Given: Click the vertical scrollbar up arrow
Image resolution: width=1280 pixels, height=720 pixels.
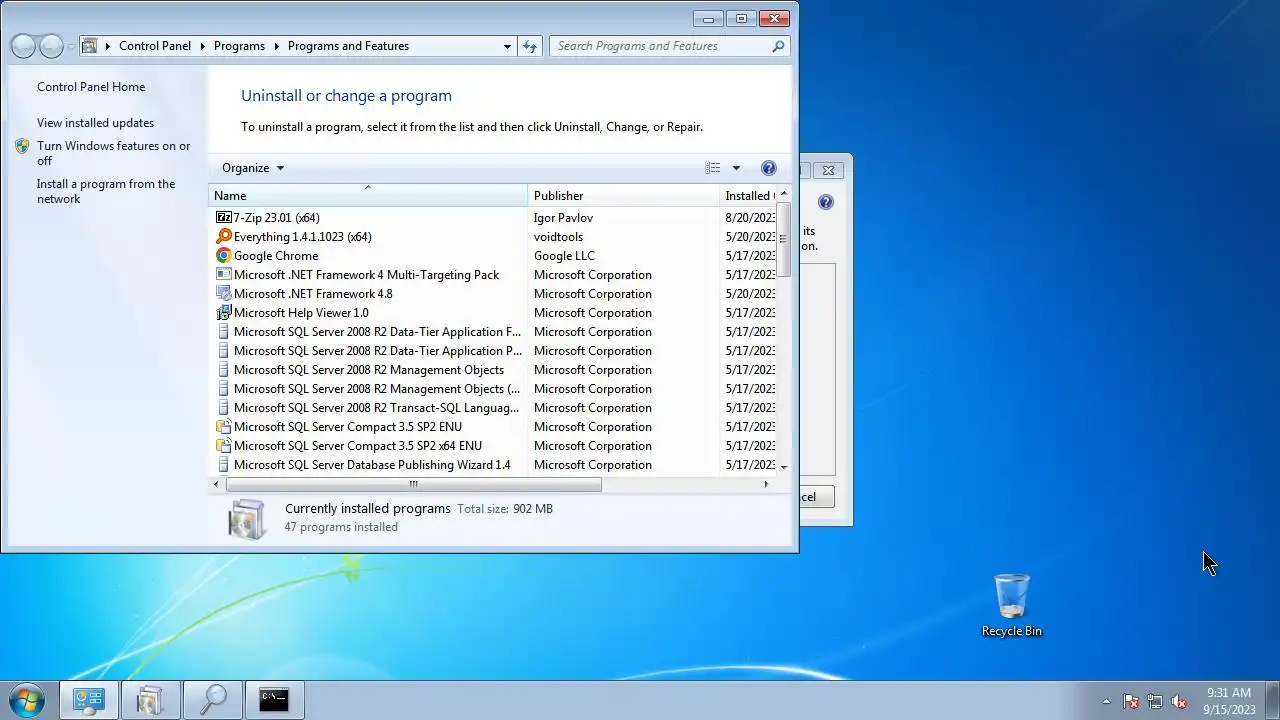Looking at the screenshot, I should (783, 193).
